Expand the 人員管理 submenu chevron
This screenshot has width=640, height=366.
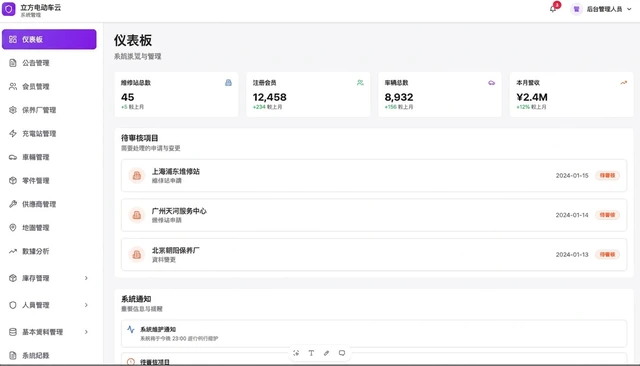point(86,305)
